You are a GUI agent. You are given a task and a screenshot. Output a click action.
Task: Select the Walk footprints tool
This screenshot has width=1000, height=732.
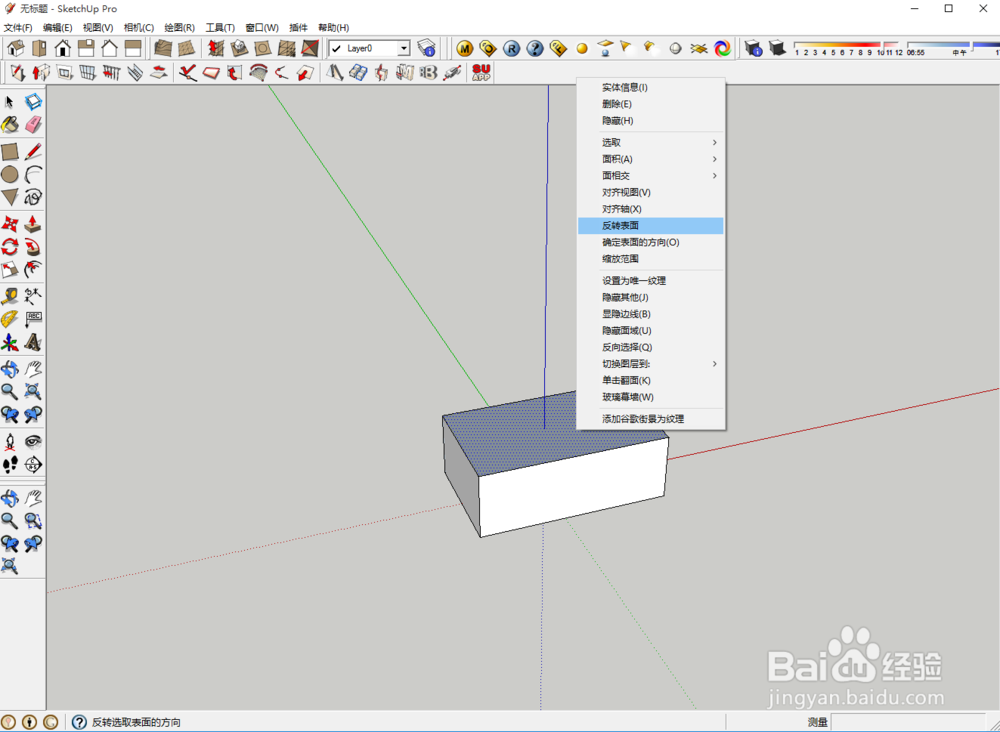tap(10, 465)
